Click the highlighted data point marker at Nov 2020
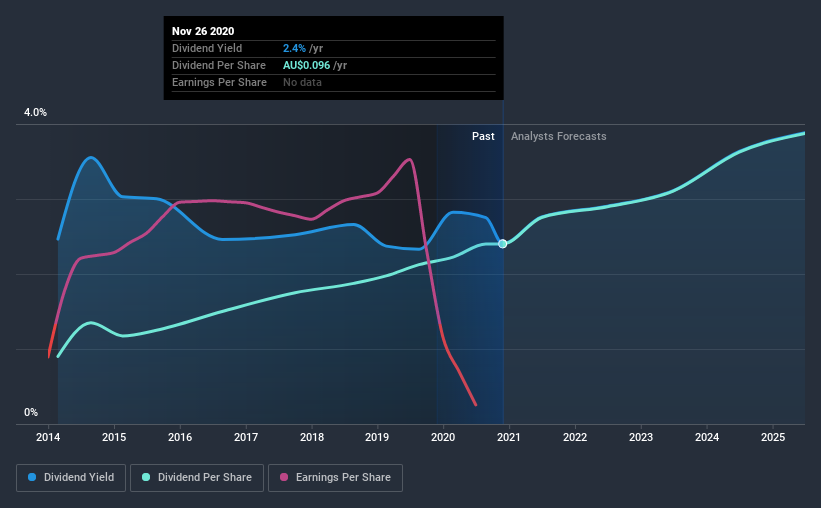Screen dimensions: 821x508 click(503, 244)
